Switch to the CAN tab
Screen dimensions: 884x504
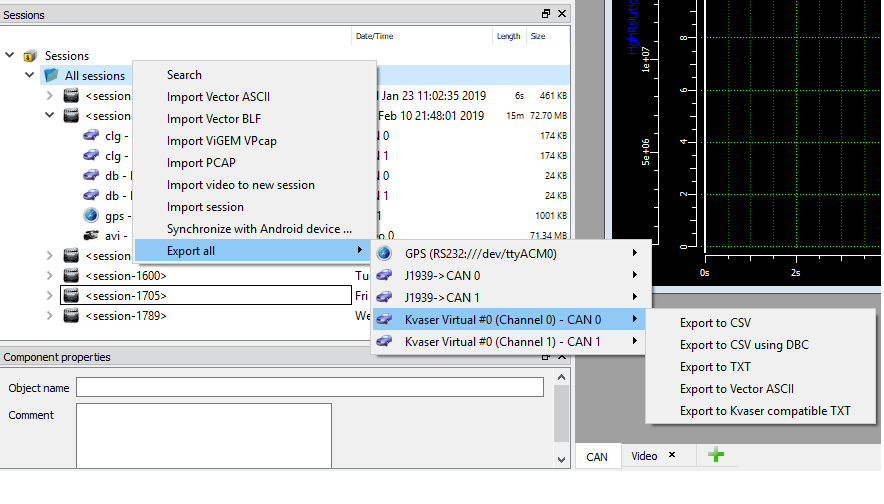pos(597,457)
